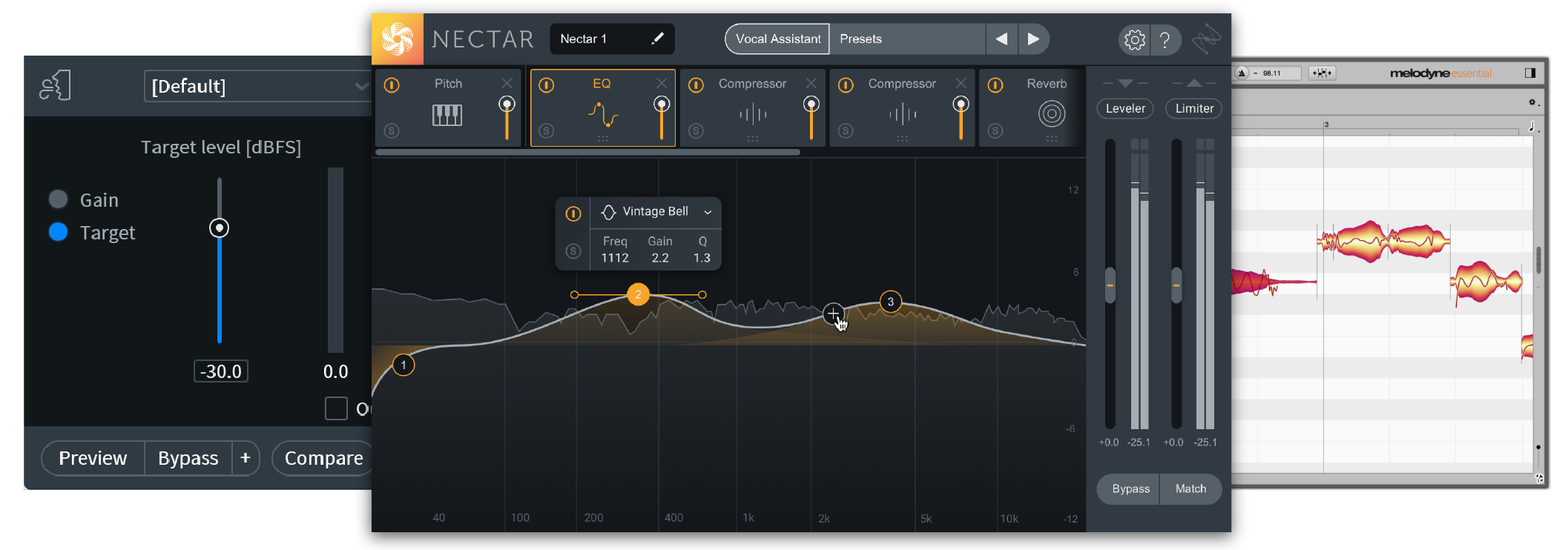Viewport: 1568px width, 550px height.
Task: Click the waveform icon in the second Compressor module
Action: tap(903, 114)
